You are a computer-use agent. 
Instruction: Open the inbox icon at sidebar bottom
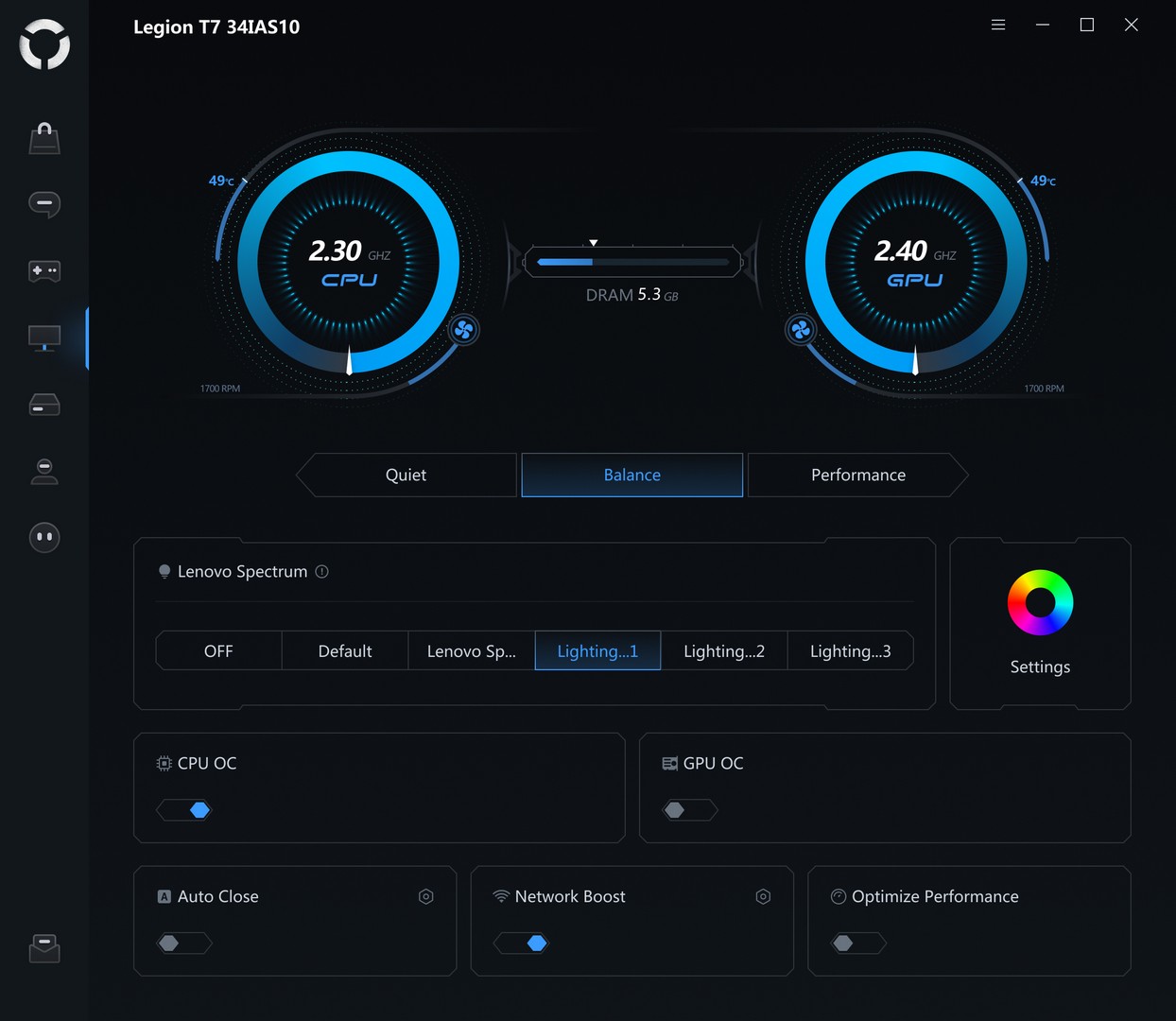(44, 948)
